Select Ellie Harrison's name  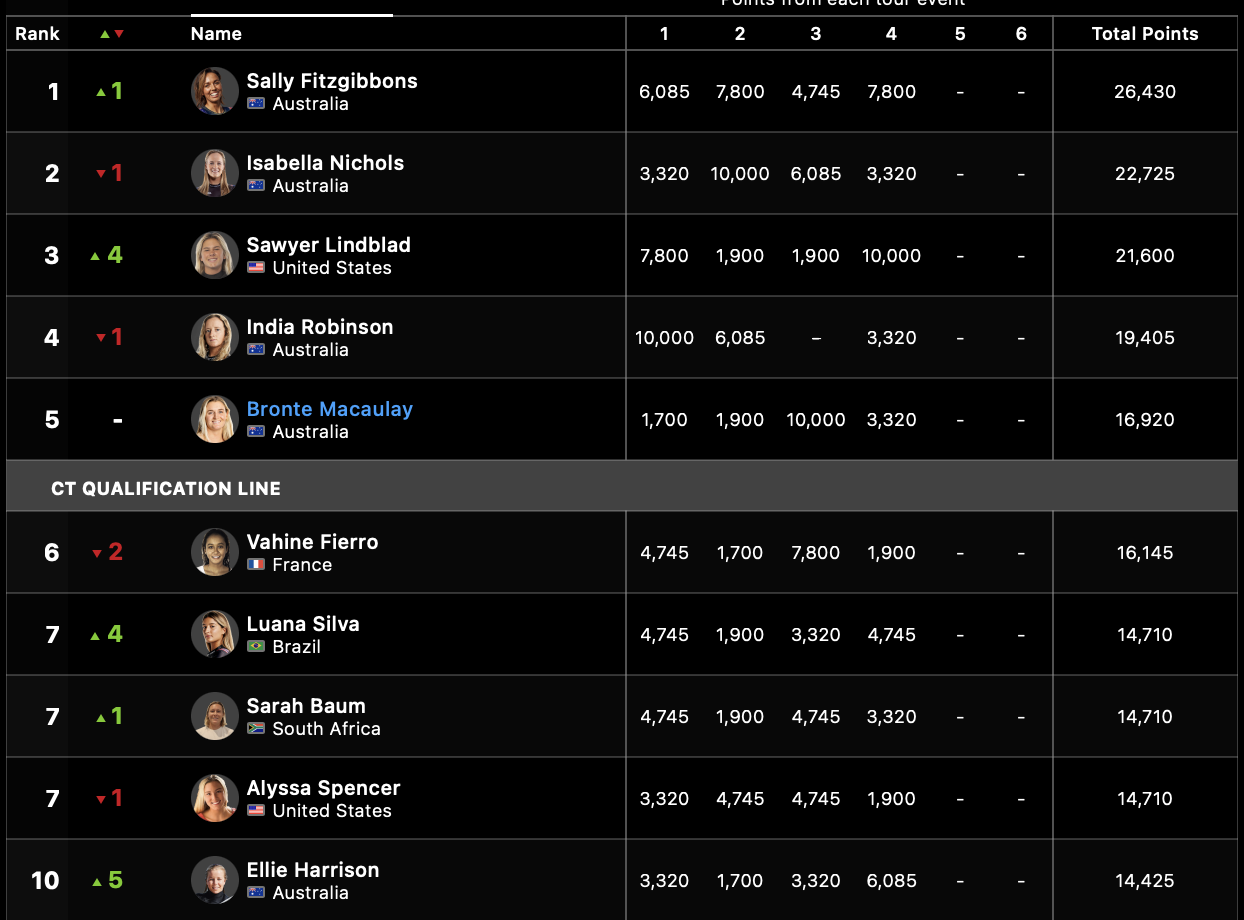pos(313,870)
